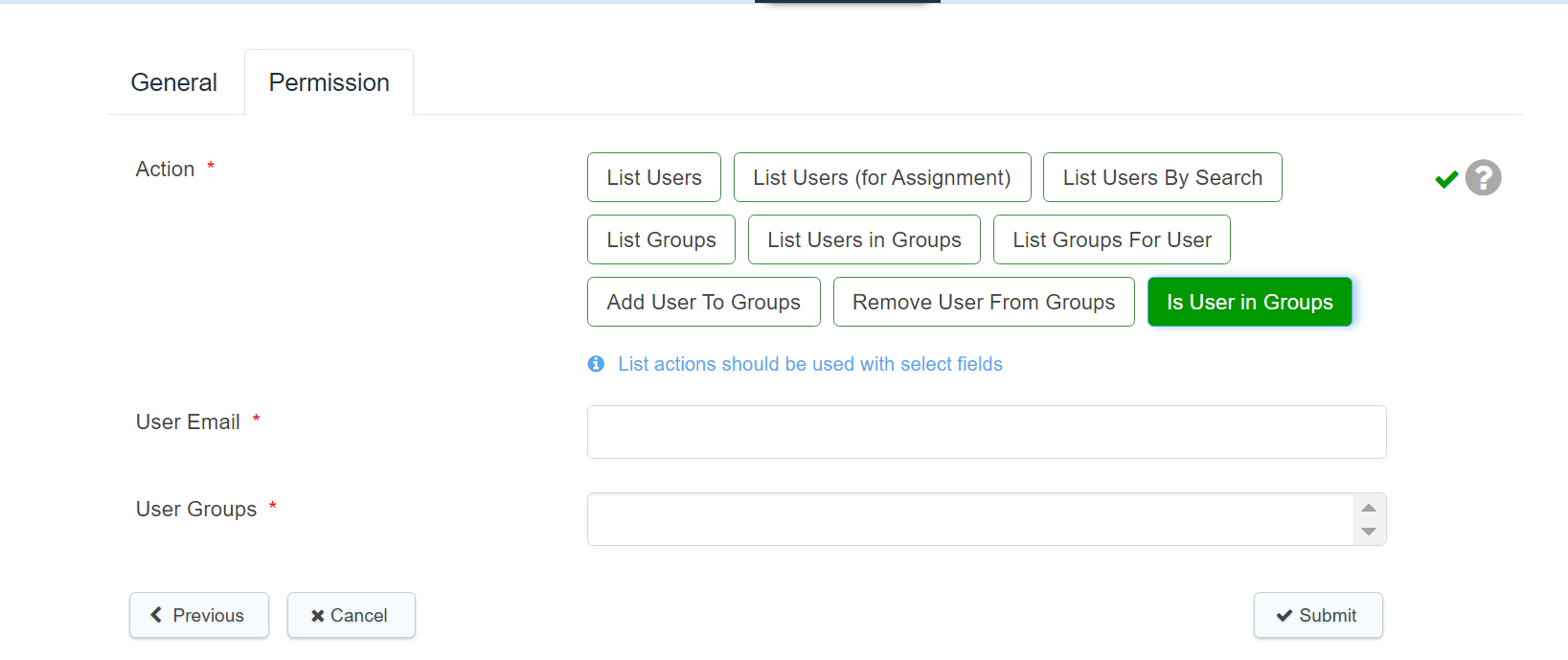The image size is (1568, 660).
Task: Click the List actions hint text
Action: tap(810, 364)
